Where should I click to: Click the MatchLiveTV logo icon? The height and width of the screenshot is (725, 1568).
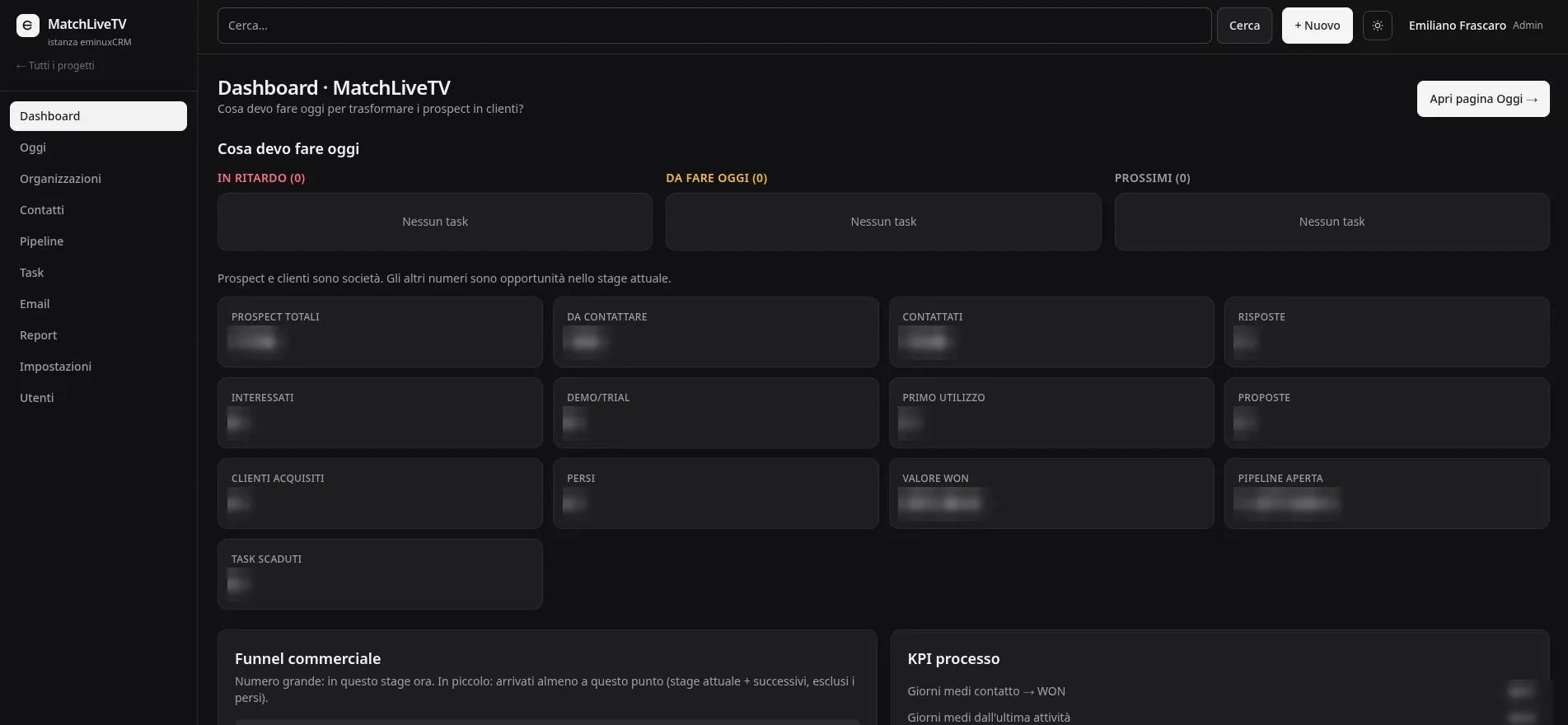tap(28, 26)
